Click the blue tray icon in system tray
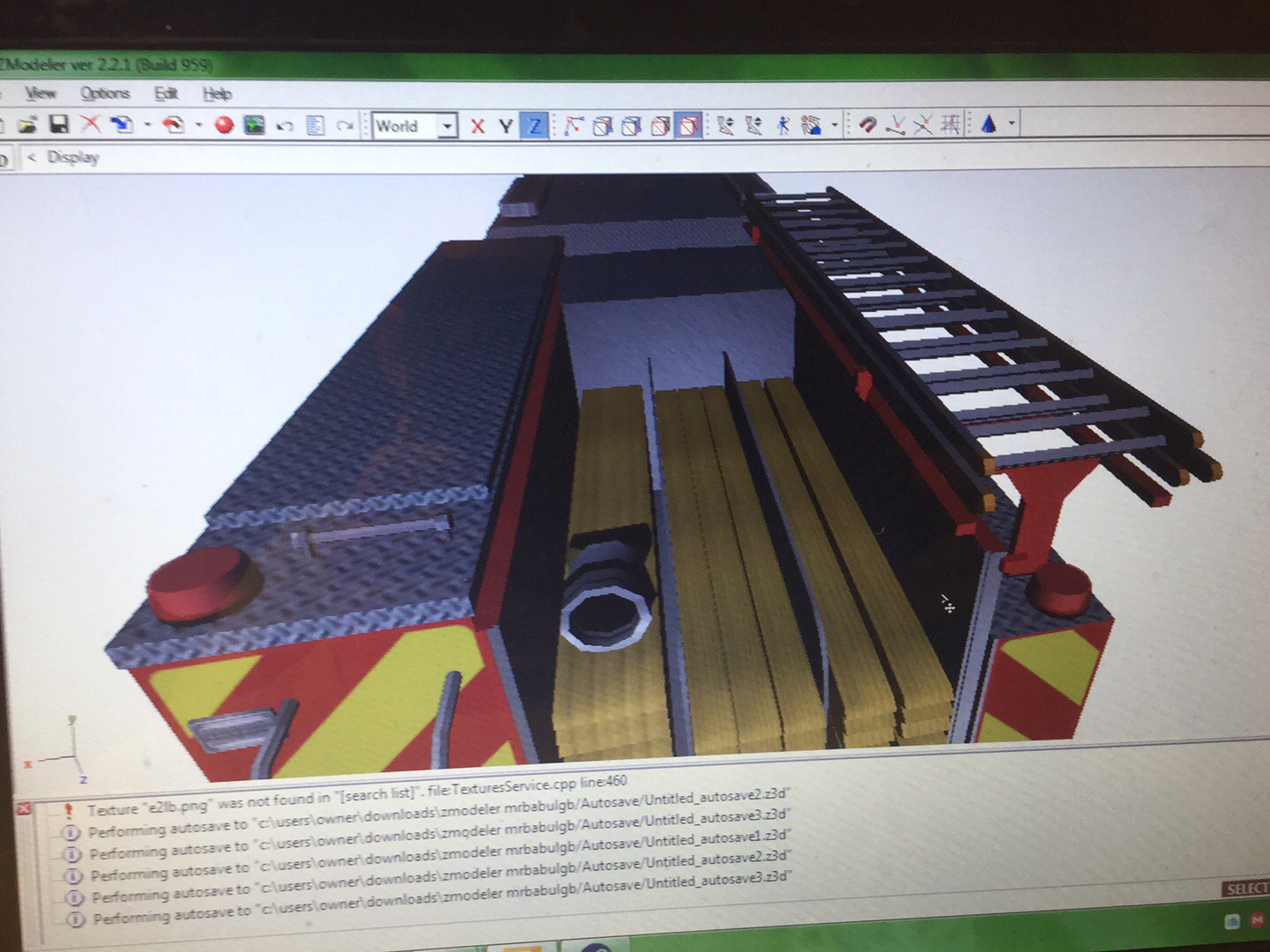 (1233, 922)
